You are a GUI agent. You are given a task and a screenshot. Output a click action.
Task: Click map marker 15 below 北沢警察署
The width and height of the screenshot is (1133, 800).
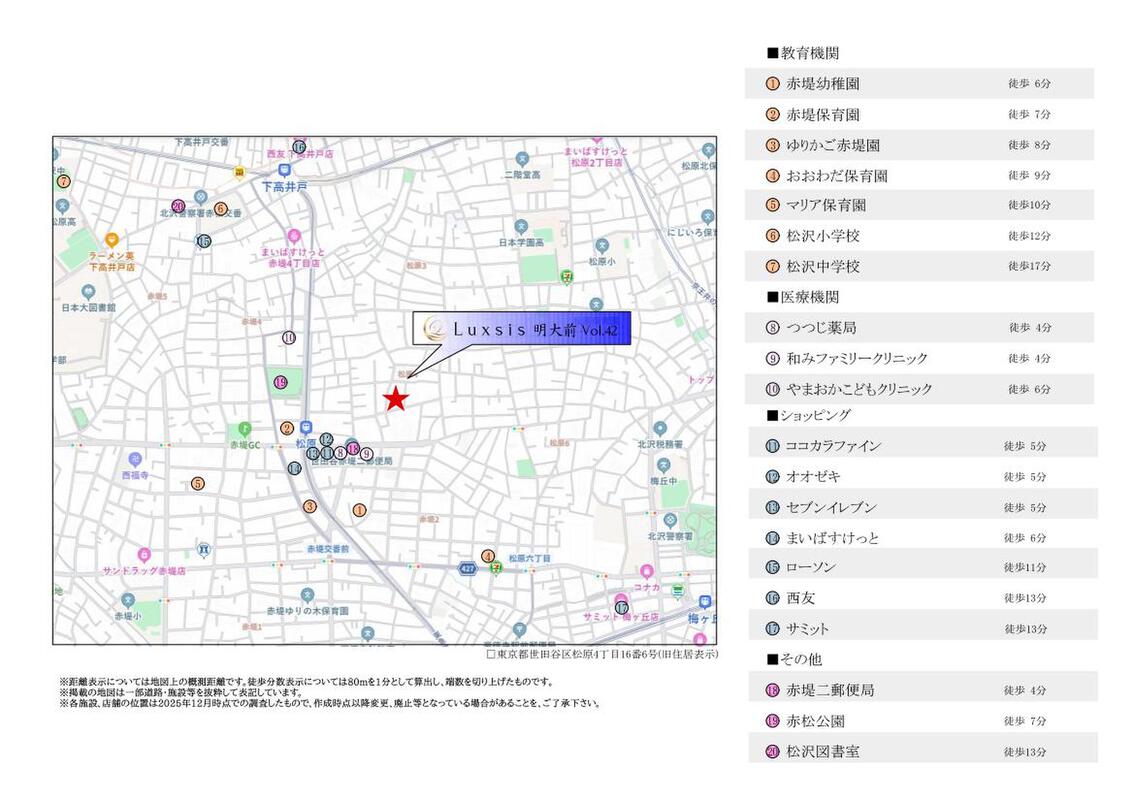point(204,241)
